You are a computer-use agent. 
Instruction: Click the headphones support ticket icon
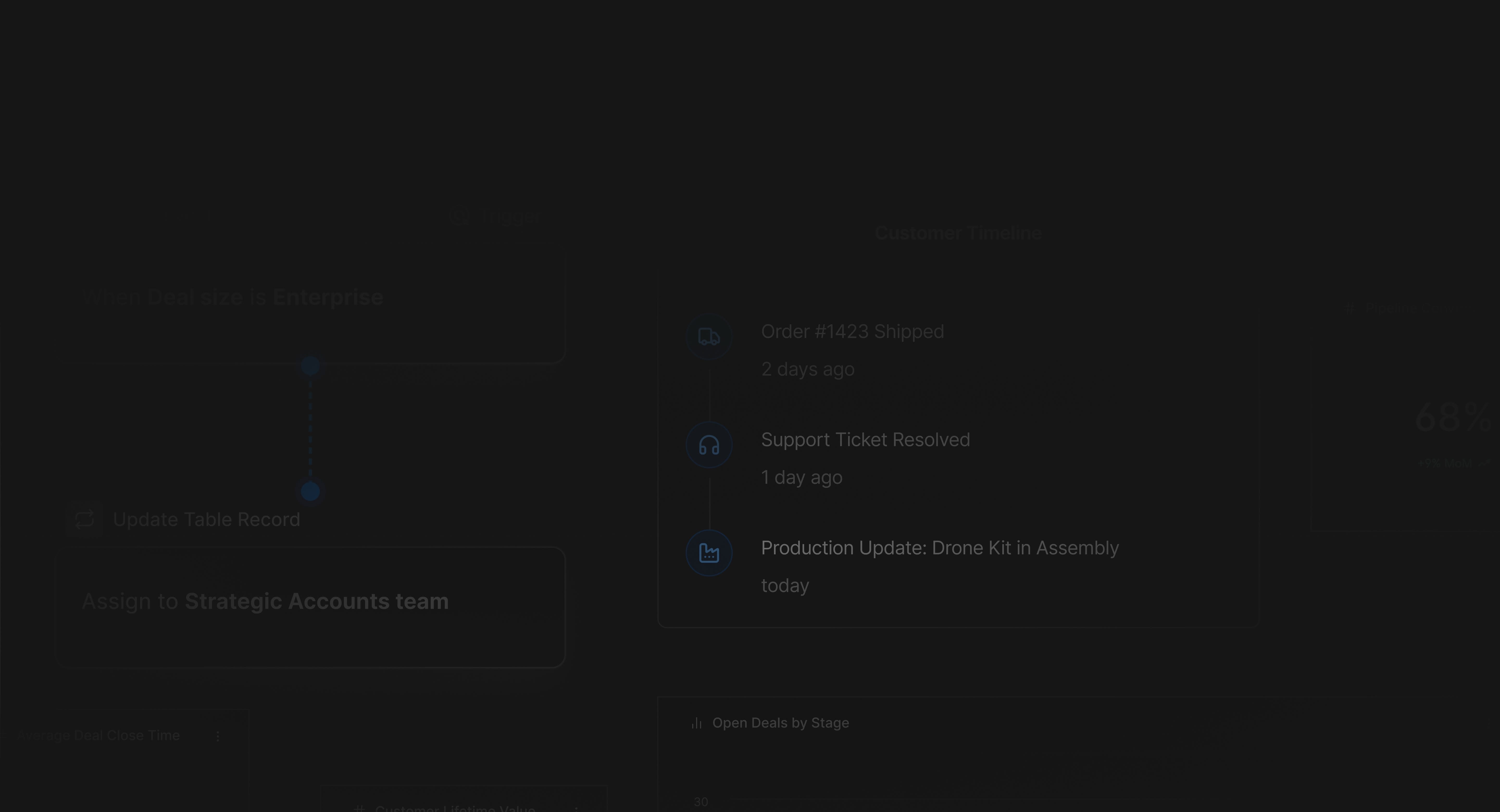tap(709, 445)
